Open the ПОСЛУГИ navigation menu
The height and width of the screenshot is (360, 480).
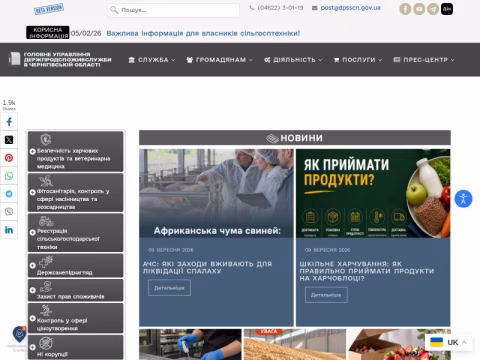358,60
